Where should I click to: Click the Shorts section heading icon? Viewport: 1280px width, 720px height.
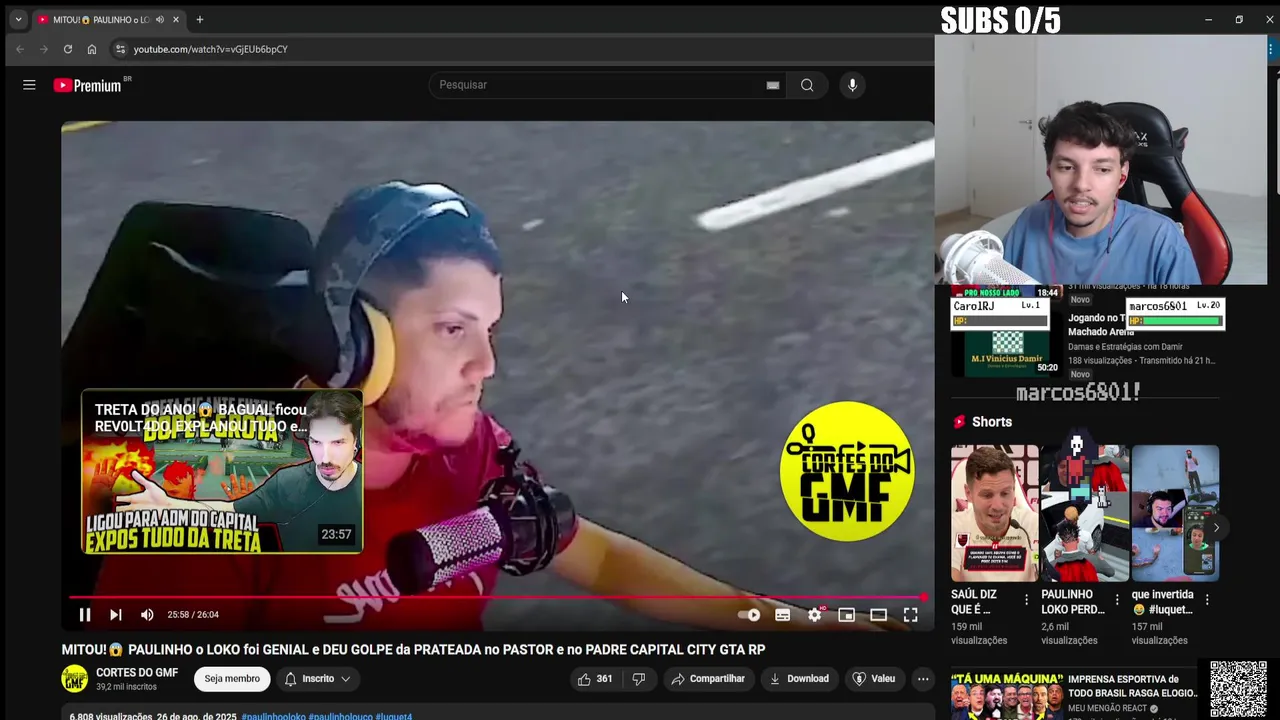coord(959,422)
